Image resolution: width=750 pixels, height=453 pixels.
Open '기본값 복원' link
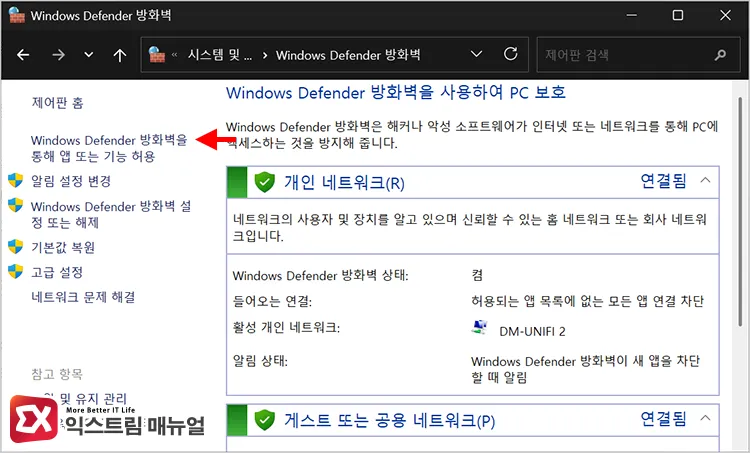(63, 247)
